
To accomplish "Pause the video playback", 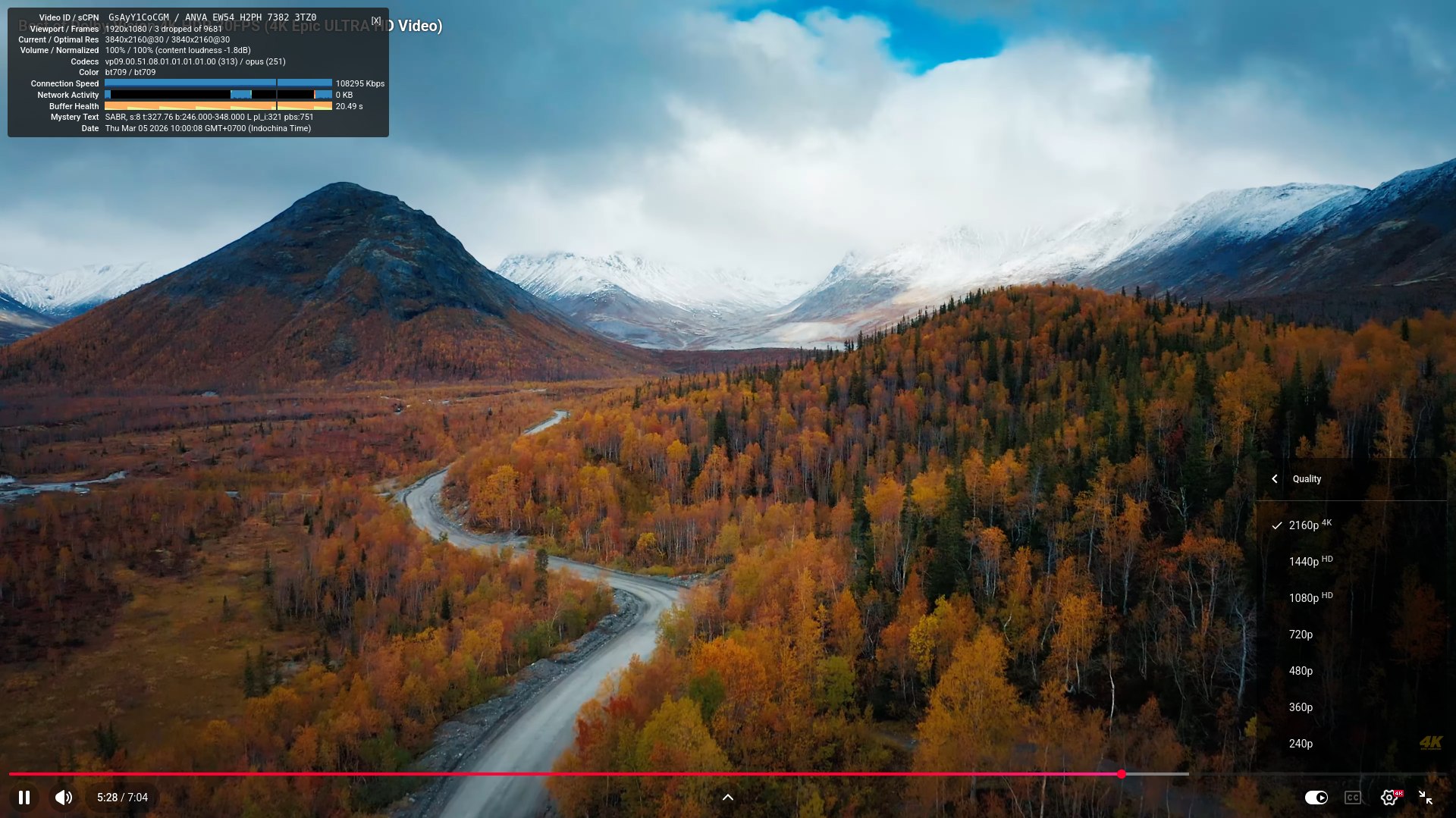I will [x=24, y=798].
